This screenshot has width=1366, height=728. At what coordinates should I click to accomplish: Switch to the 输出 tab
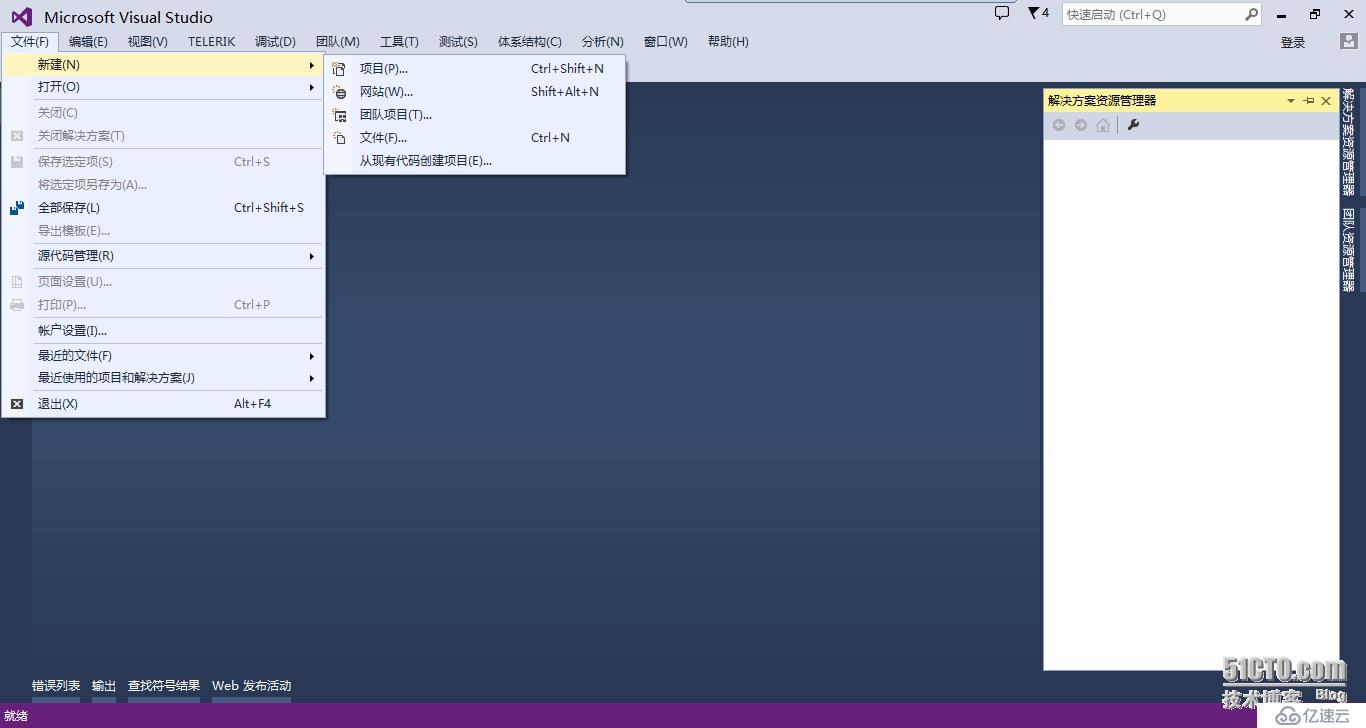[x=104, y=686]
